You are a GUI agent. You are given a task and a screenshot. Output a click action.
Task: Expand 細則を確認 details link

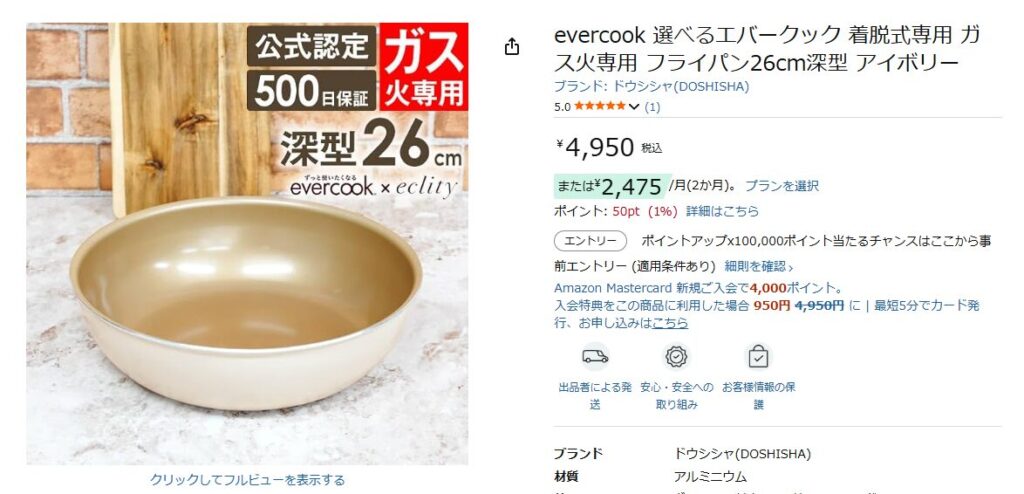(x=759, y=267)
